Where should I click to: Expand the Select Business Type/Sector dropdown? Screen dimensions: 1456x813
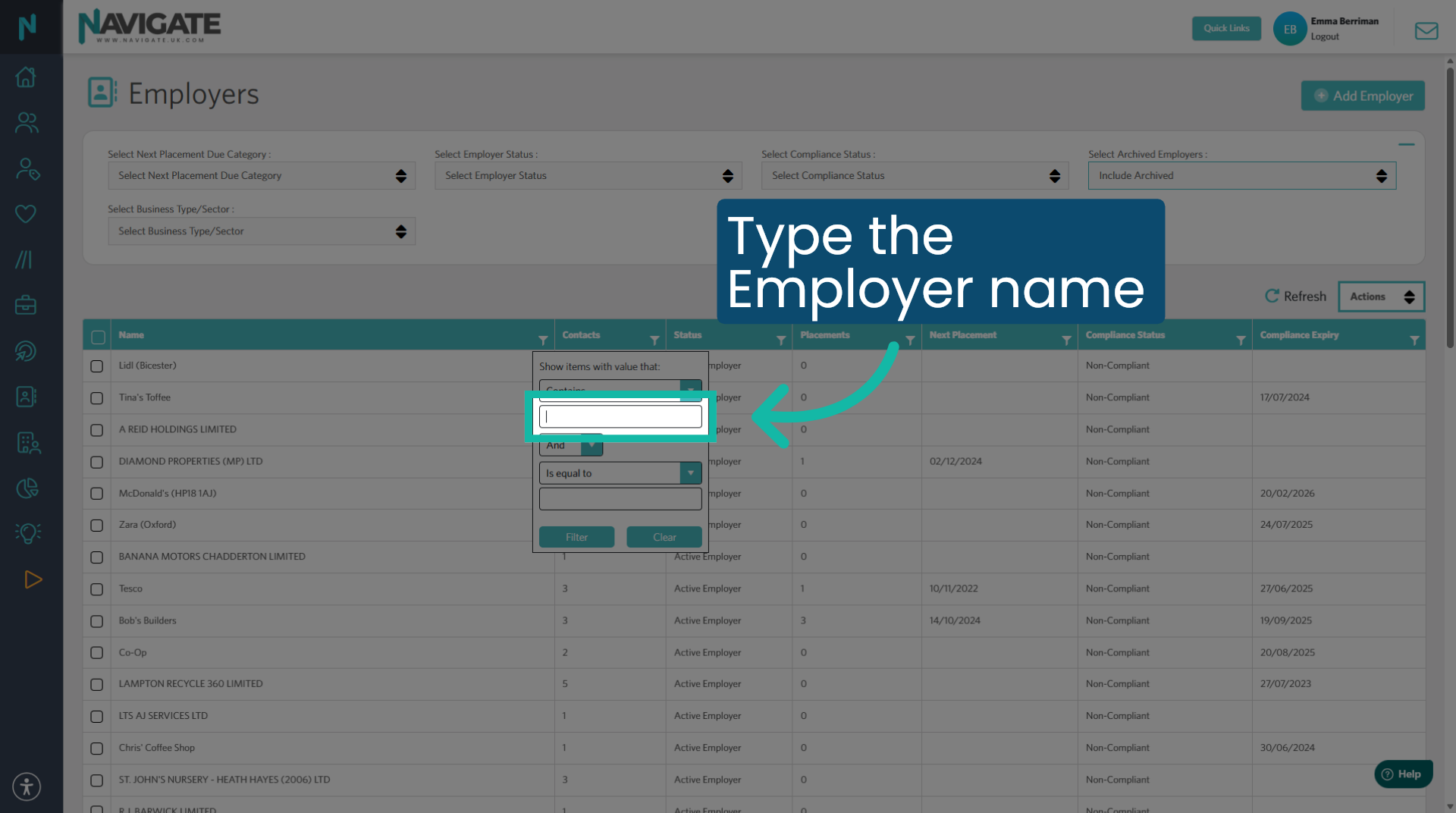coord(261,231)
